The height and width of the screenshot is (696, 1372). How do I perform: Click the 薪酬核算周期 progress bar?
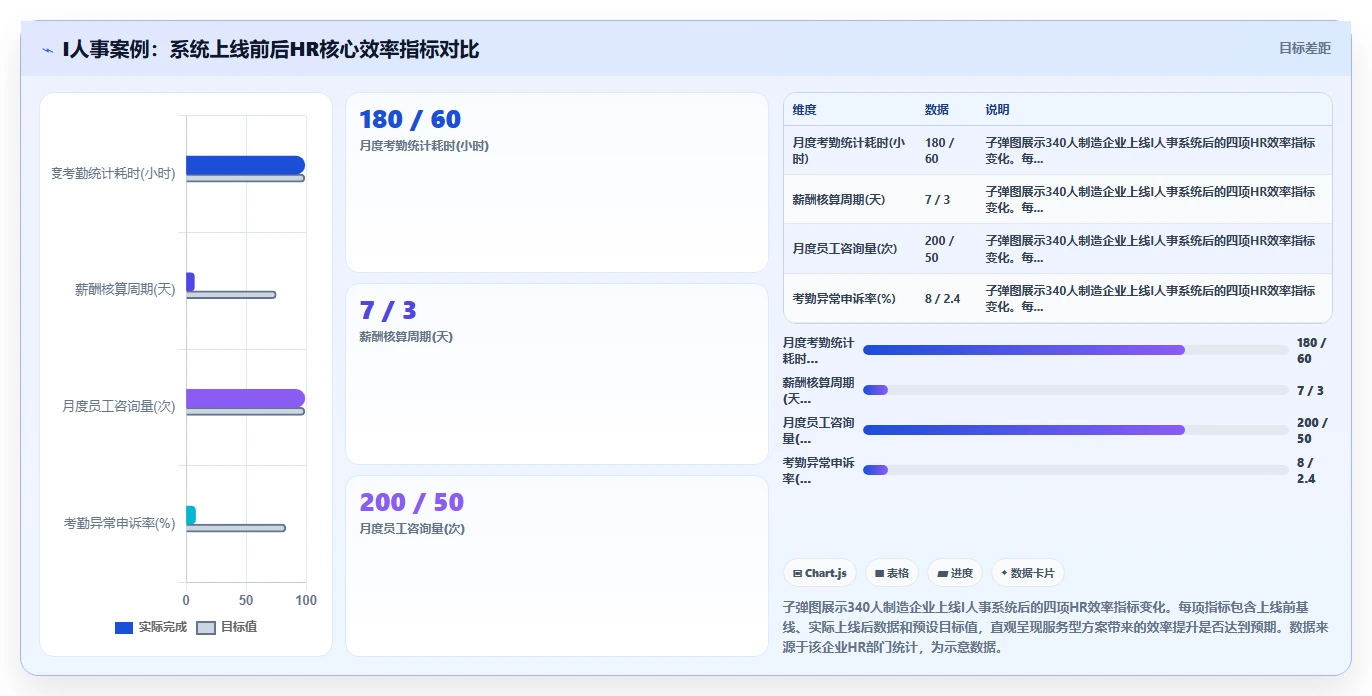[x=1075, y=390]
